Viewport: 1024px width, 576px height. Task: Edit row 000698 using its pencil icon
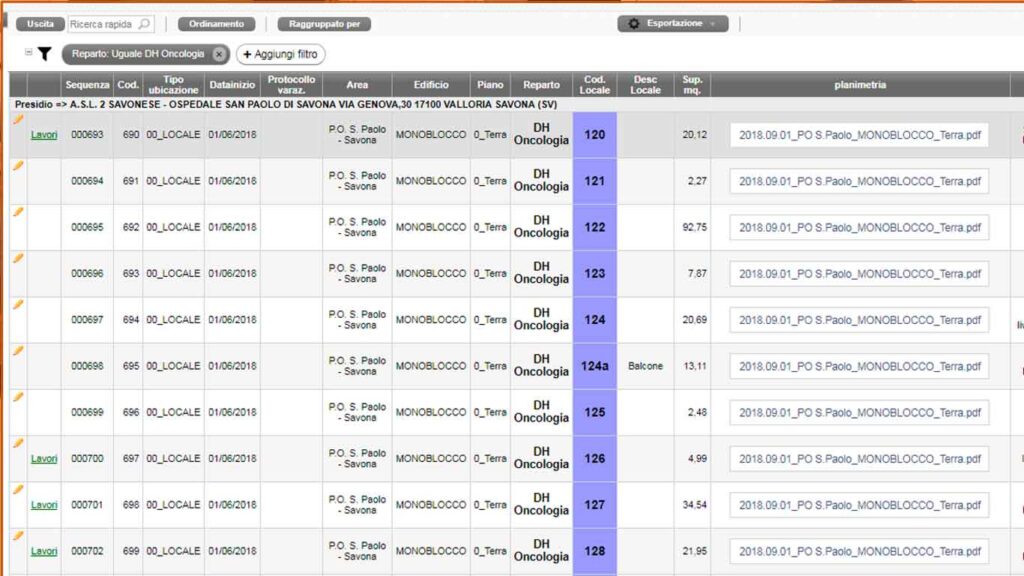pos(18,351)
